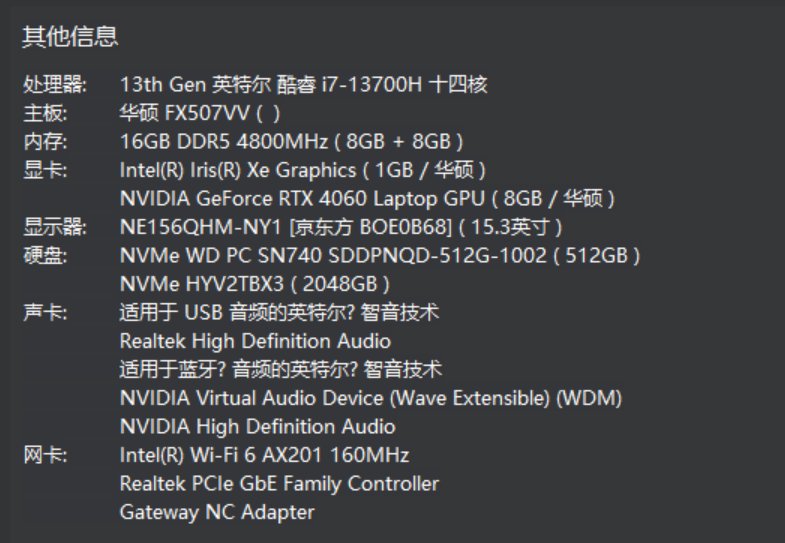Screen dimensions: 785x543
Task: Click the NVMe HYV2TBX3 2048GB entry
Action: (254, 284)
